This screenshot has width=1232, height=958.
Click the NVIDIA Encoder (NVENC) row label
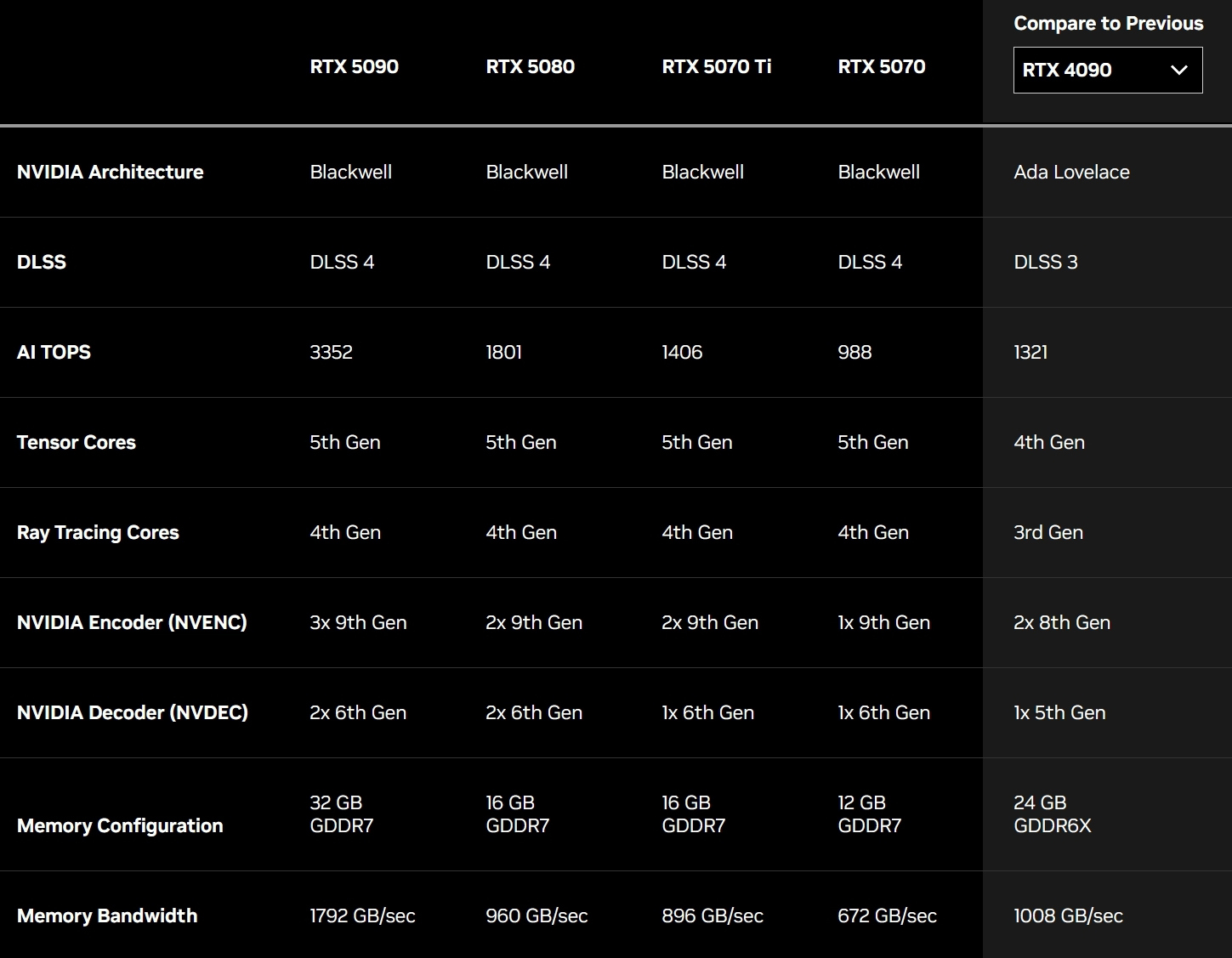[x=132, y=622]
